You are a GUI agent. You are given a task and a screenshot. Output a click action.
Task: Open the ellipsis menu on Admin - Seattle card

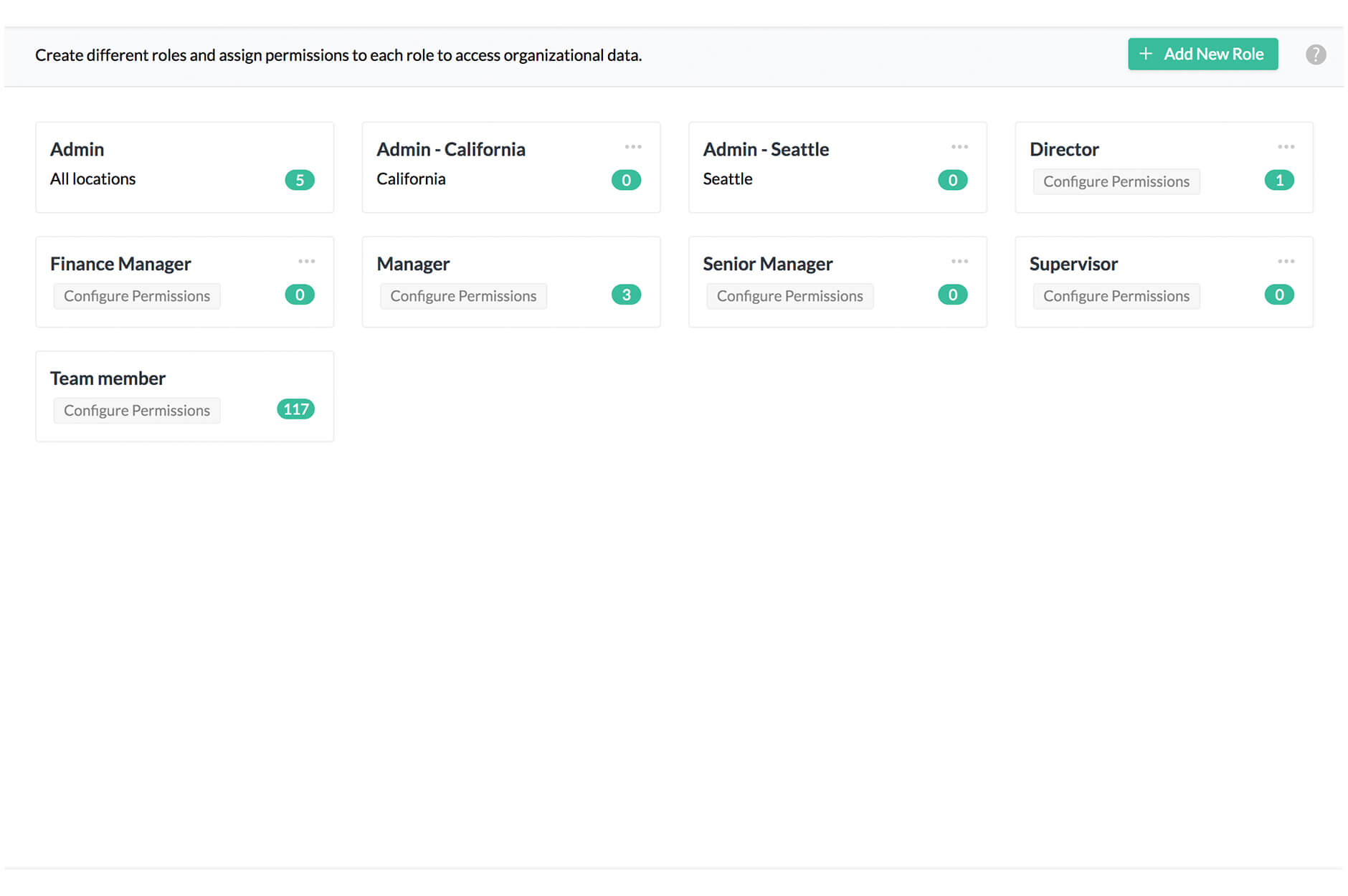pyautogui.click(x=959, y=146)
